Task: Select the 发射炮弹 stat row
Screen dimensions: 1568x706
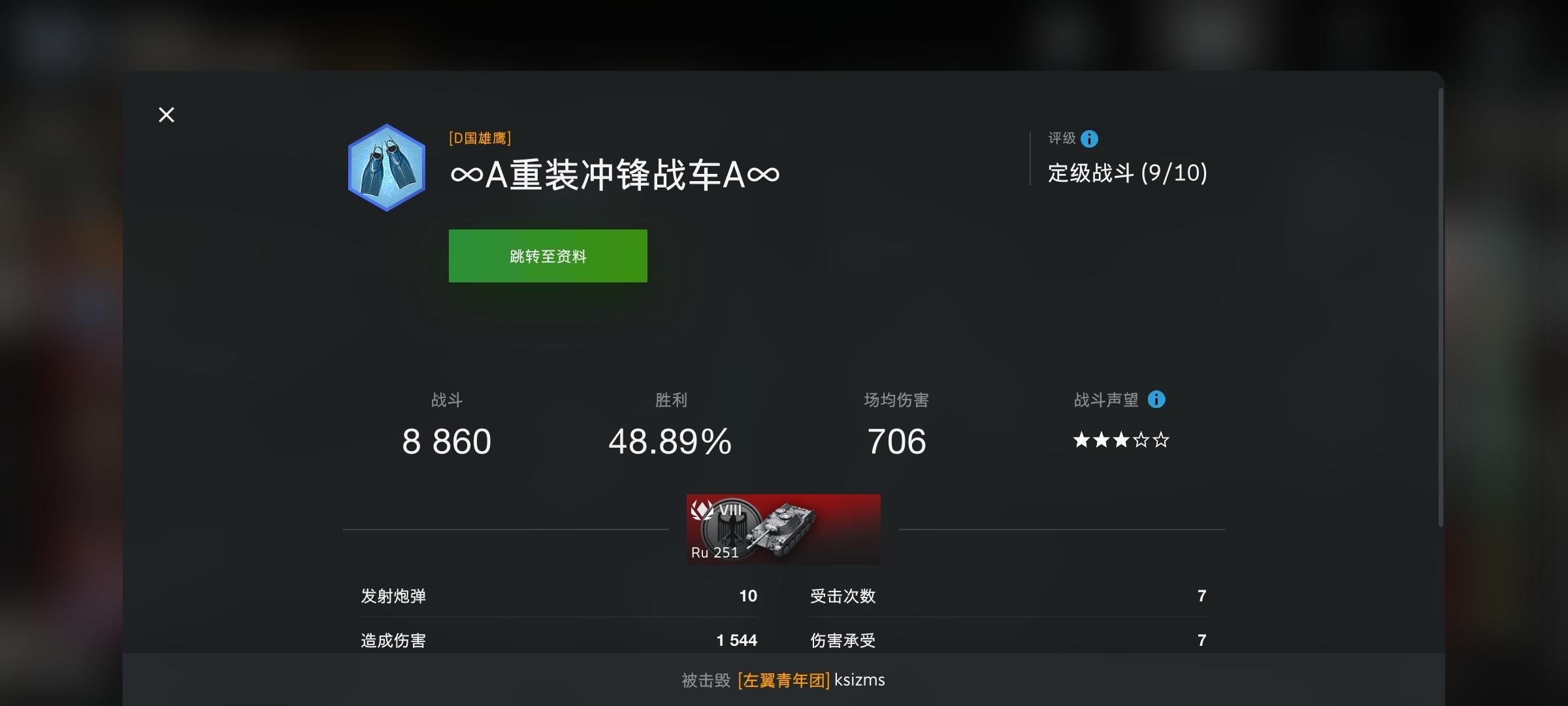Action: [x=559, y=596]
